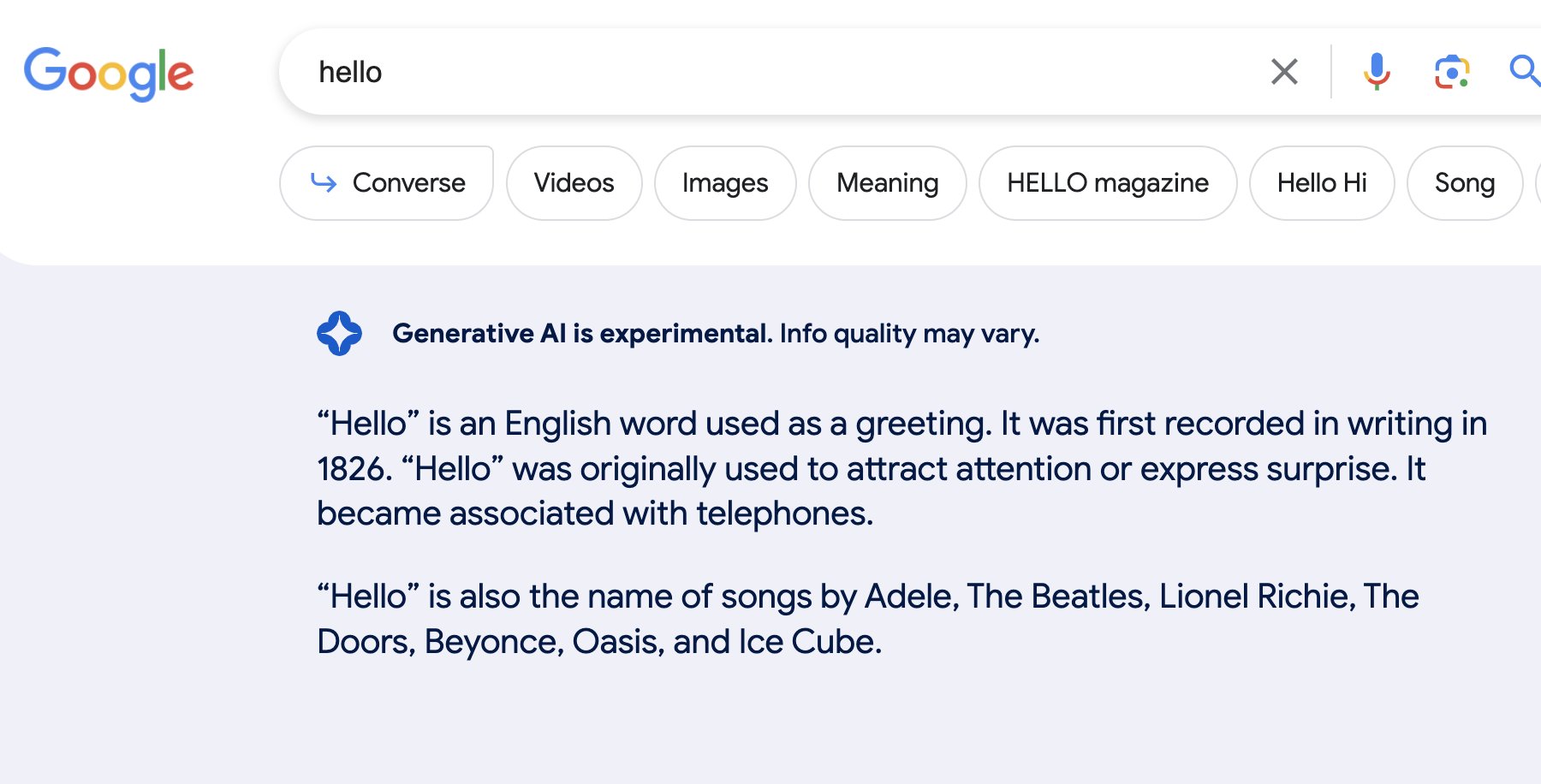Start voice search with microphone icon

click(x=1377, y=72)
